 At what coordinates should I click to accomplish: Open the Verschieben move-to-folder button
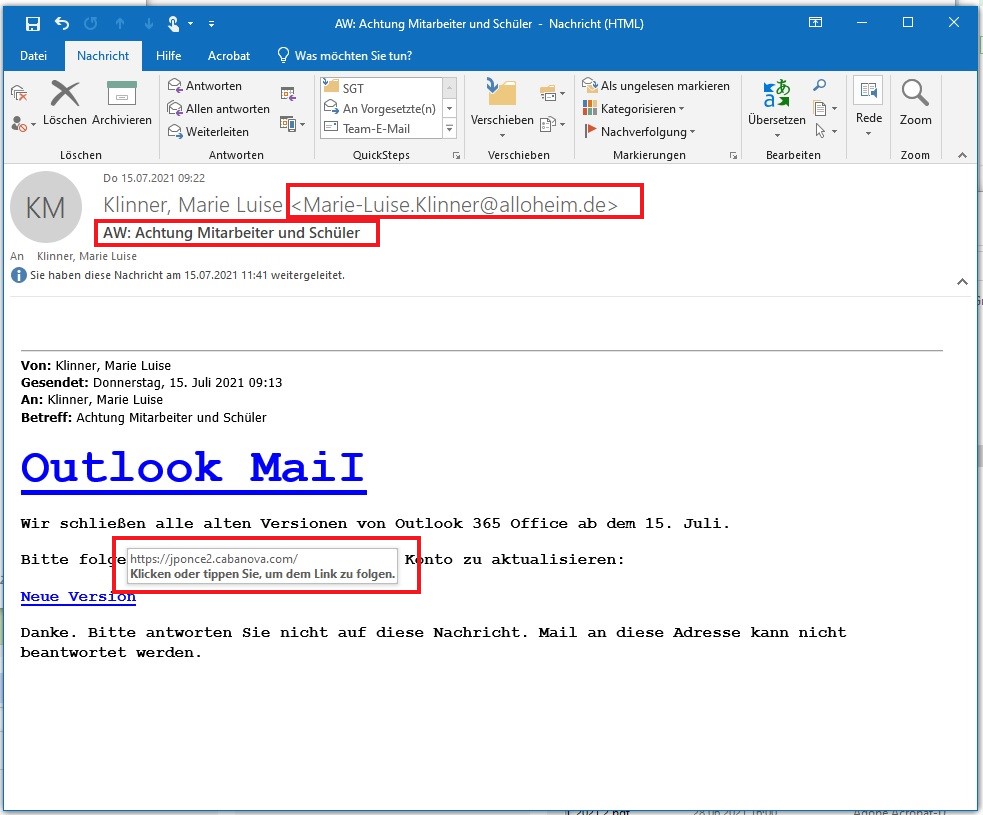(x=502, y=107)
